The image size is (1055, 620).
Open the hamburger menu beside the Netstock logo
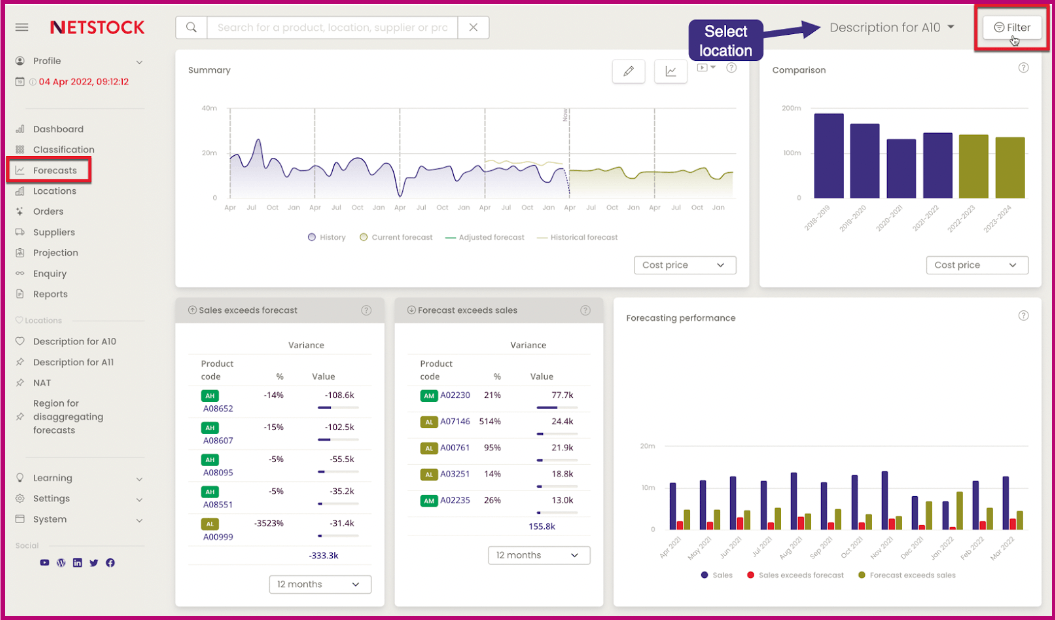(22, 28)
